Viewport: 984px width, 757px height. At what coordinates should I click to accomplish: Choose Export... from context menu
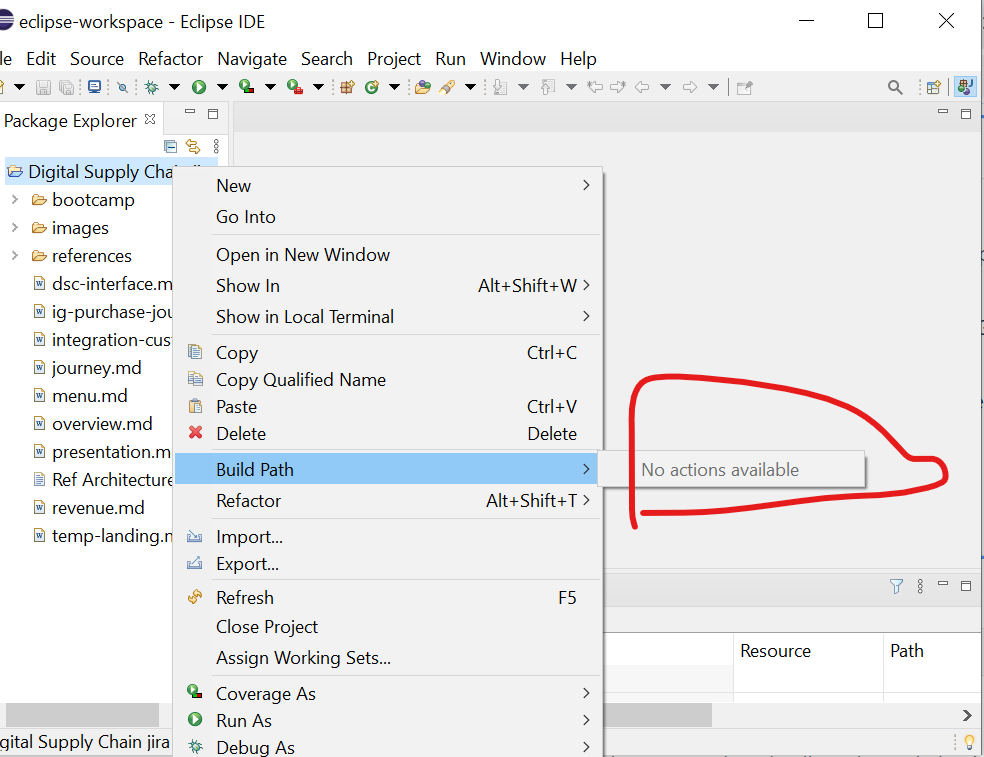[x=388, y=564]
